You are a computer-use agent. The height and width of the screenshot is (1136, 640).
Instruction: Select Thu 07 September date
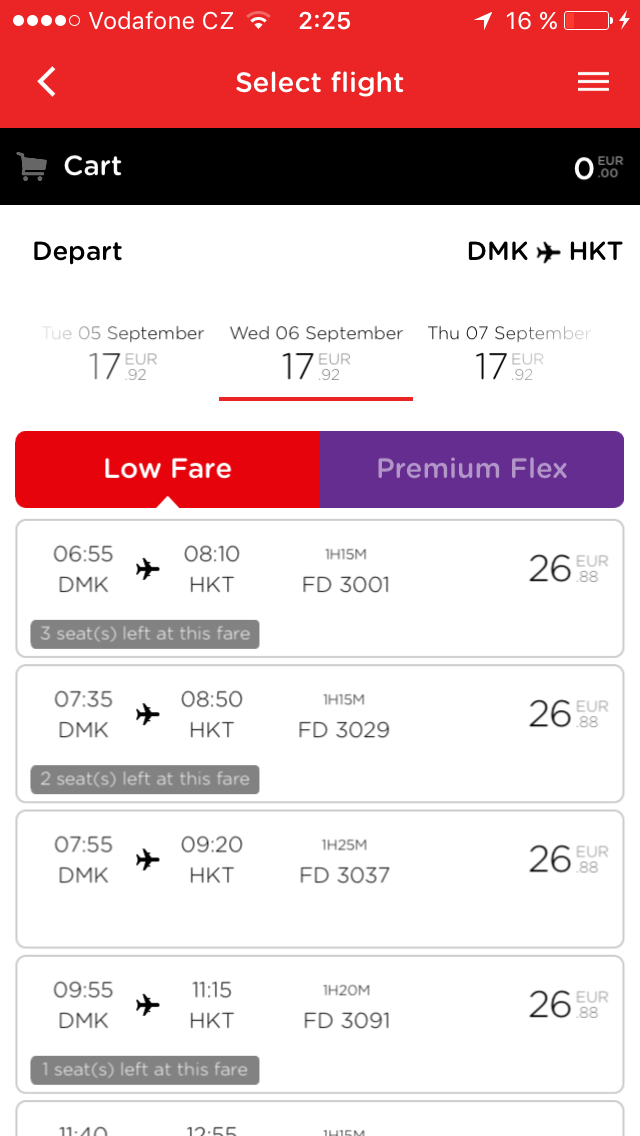point(509,353)
